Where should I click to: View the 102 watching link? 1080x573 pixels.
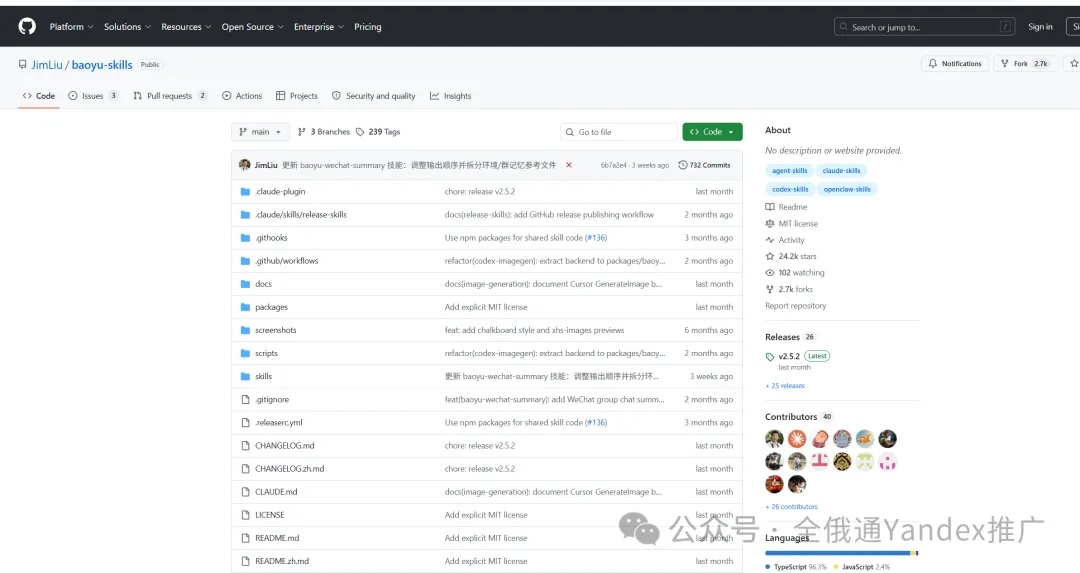795,273
